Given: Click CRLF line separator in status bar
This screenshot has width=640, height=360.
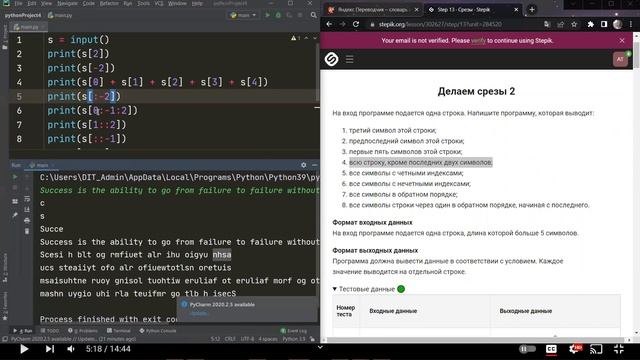Looking at the screenshot, I should click(x=230, y=339).
